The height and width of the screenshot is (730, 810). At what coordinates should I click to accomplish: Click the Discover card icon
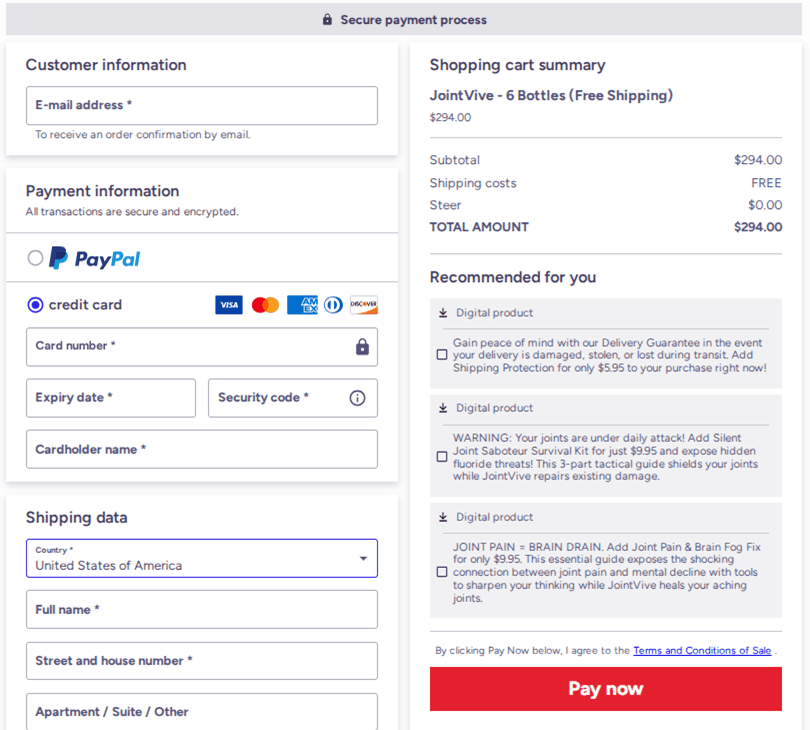click(x=364, y=305)
